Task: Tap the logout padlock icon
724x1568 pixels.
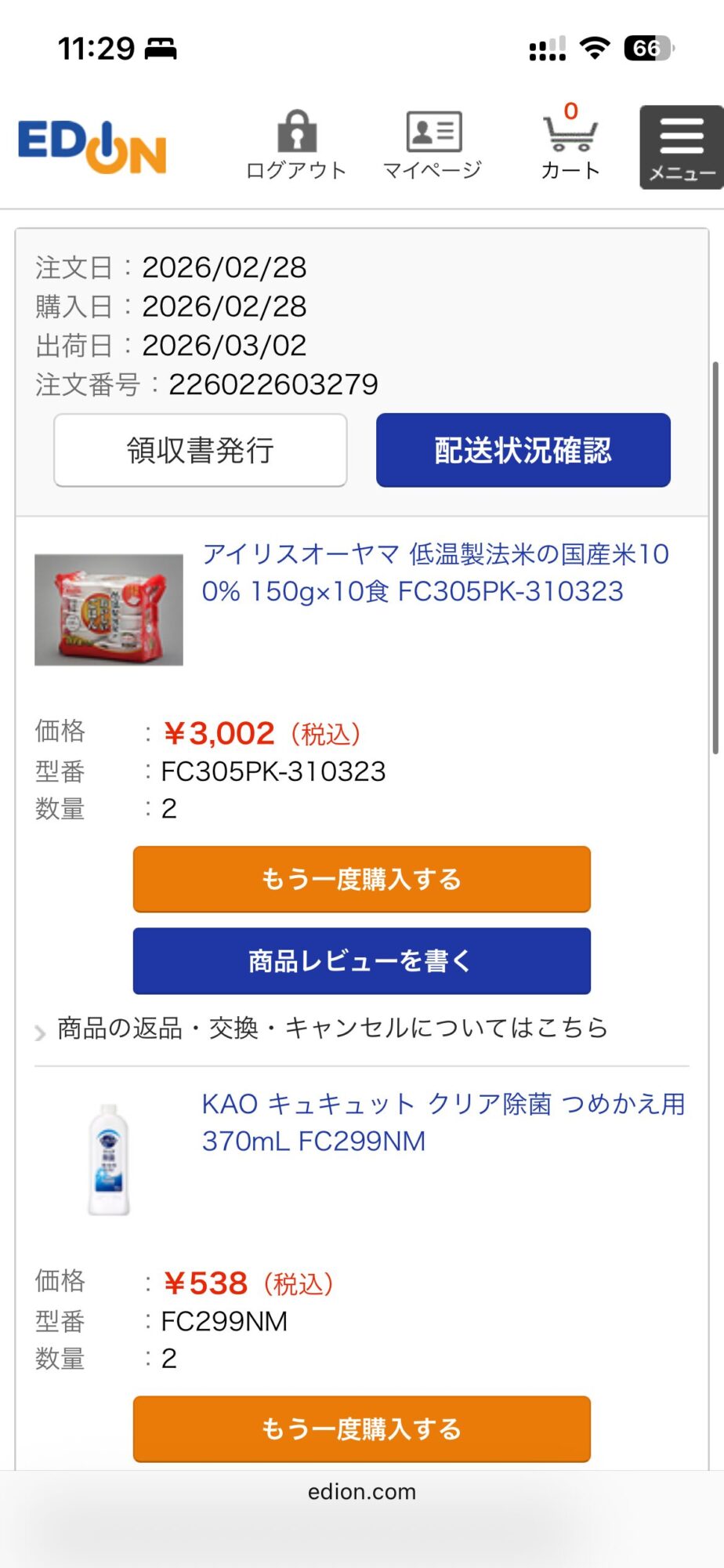Action: 296,132
